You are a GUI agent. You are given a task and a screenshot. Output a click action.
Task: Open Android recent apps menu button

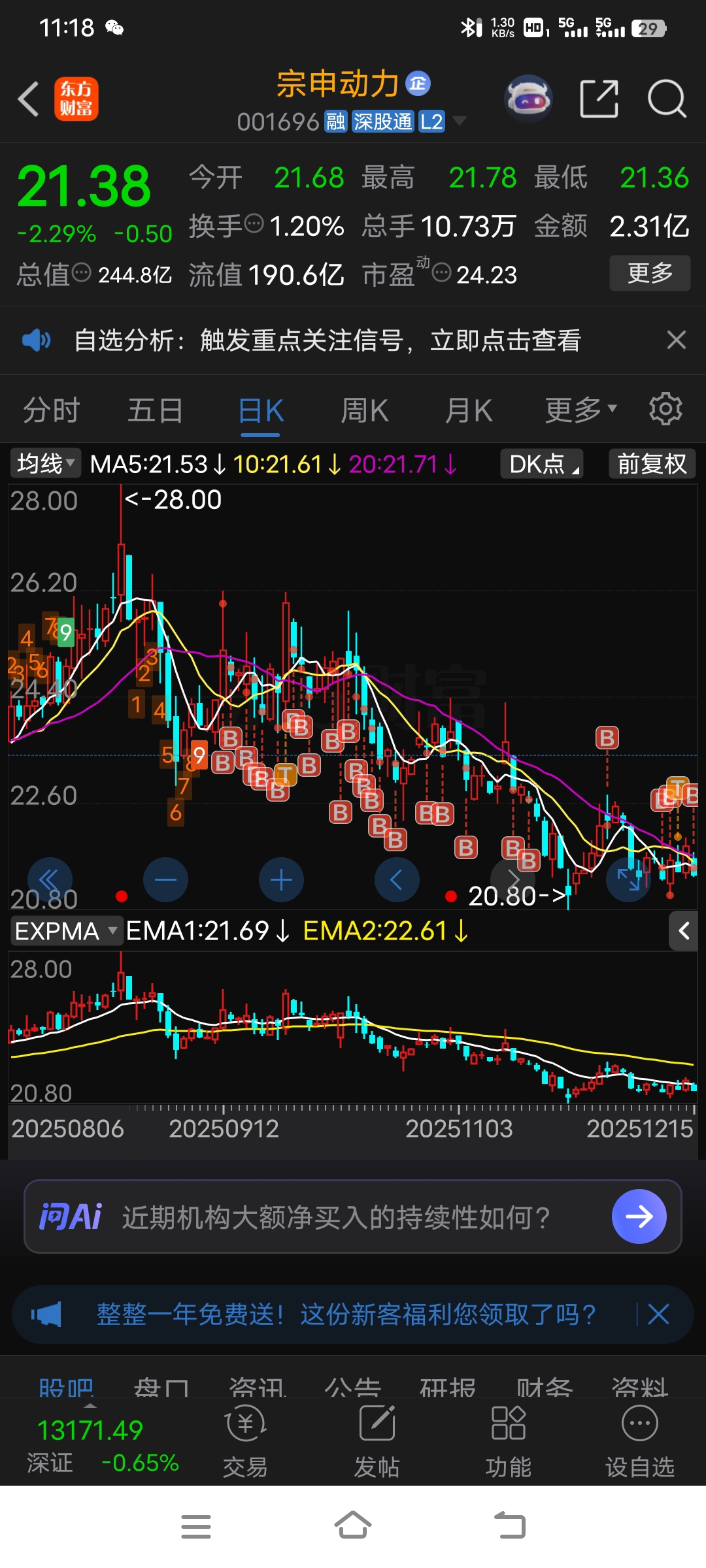pyautogui.click(x=196, y=1527)
